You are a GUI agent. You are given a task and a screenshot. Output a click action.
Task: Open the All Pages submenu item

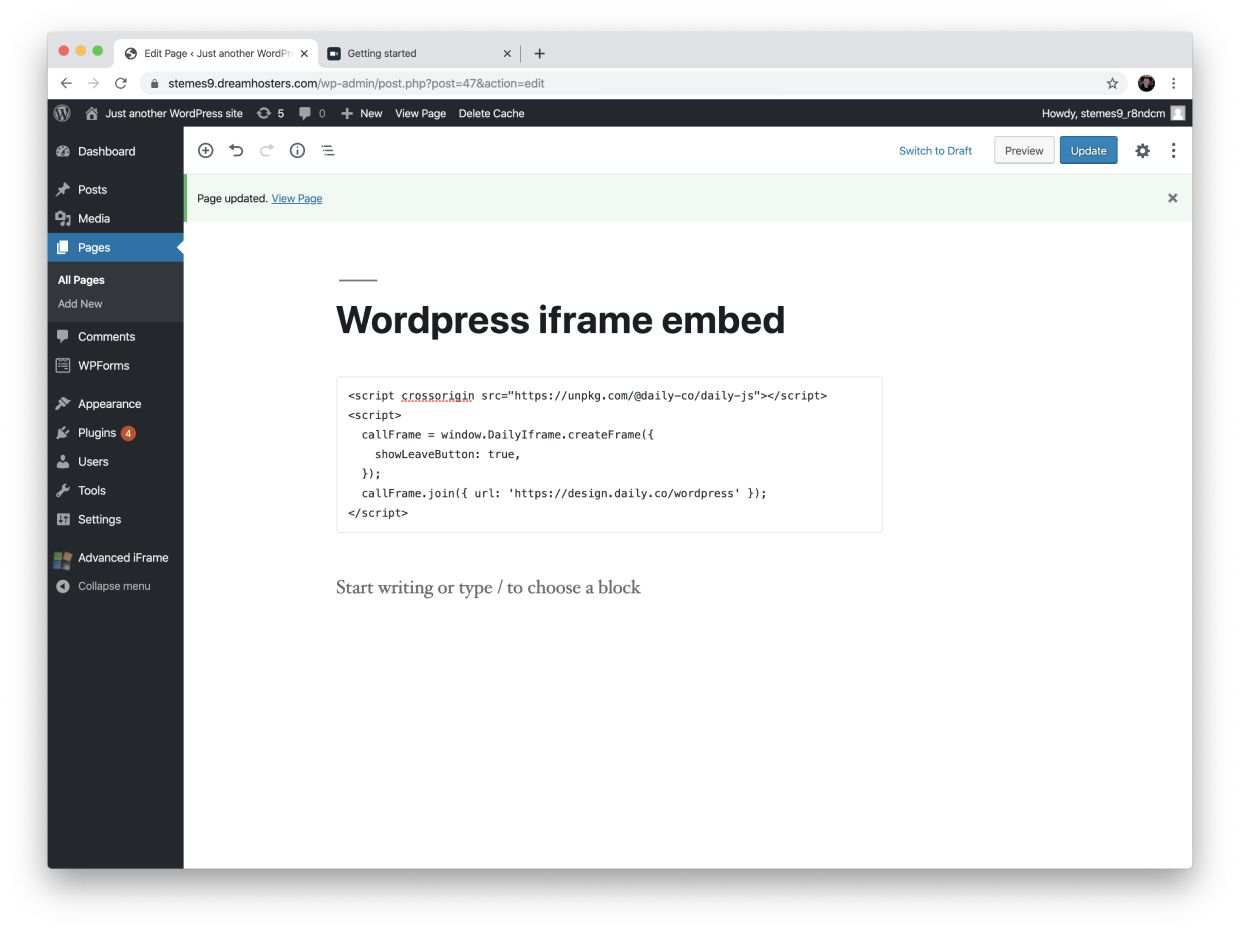(x=81, y=280)
